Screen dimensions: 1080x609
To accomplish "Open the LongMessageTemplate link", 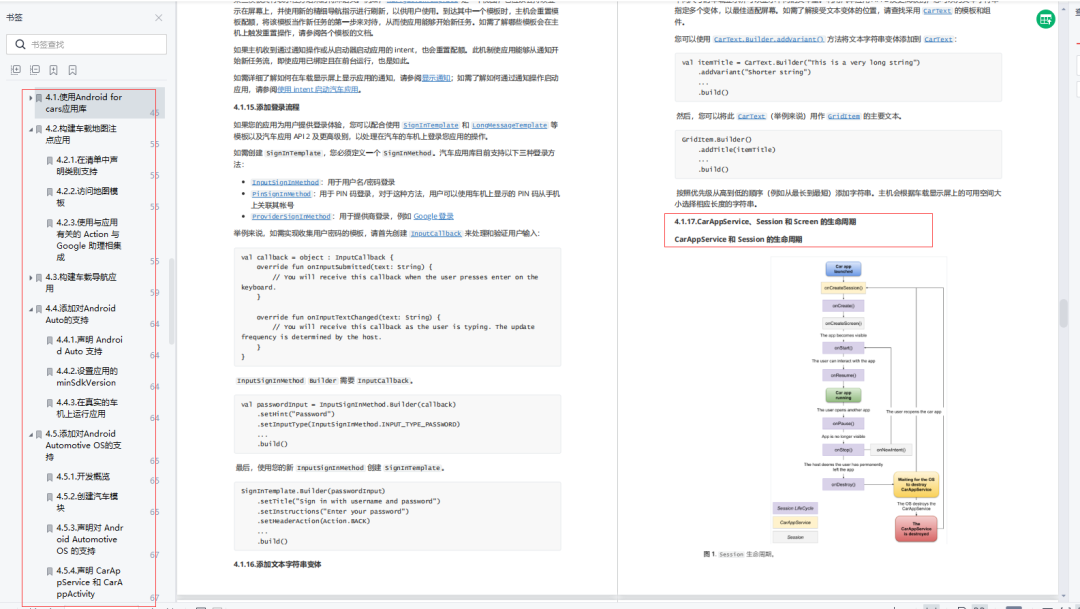I will (x=509, y=125).
